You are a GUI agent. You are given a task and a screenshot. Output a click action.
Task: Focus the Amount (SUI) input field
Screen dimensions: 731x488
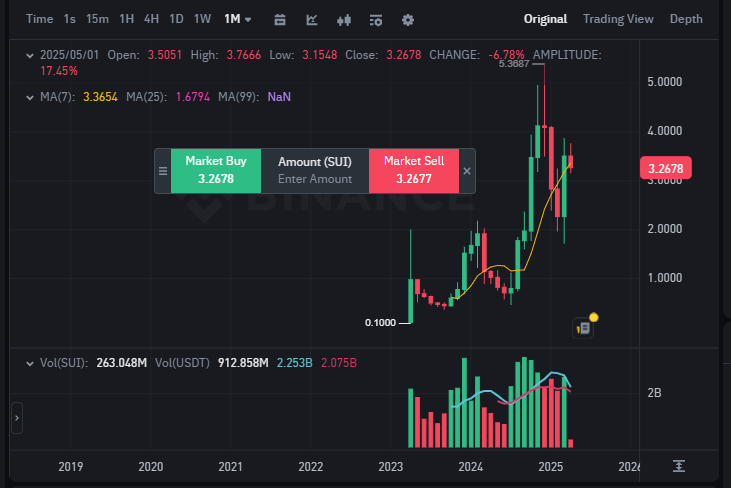[x=315, y=171]
